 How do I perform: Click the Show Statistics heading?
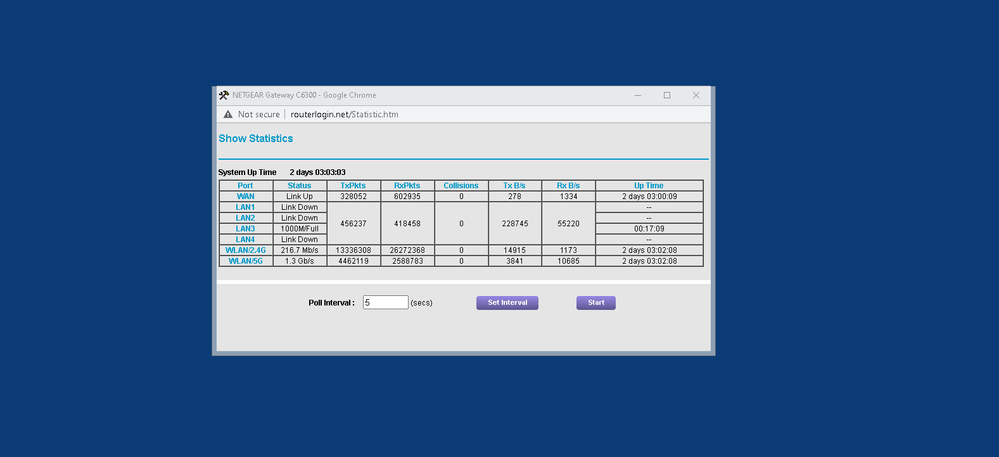[256, 139]
